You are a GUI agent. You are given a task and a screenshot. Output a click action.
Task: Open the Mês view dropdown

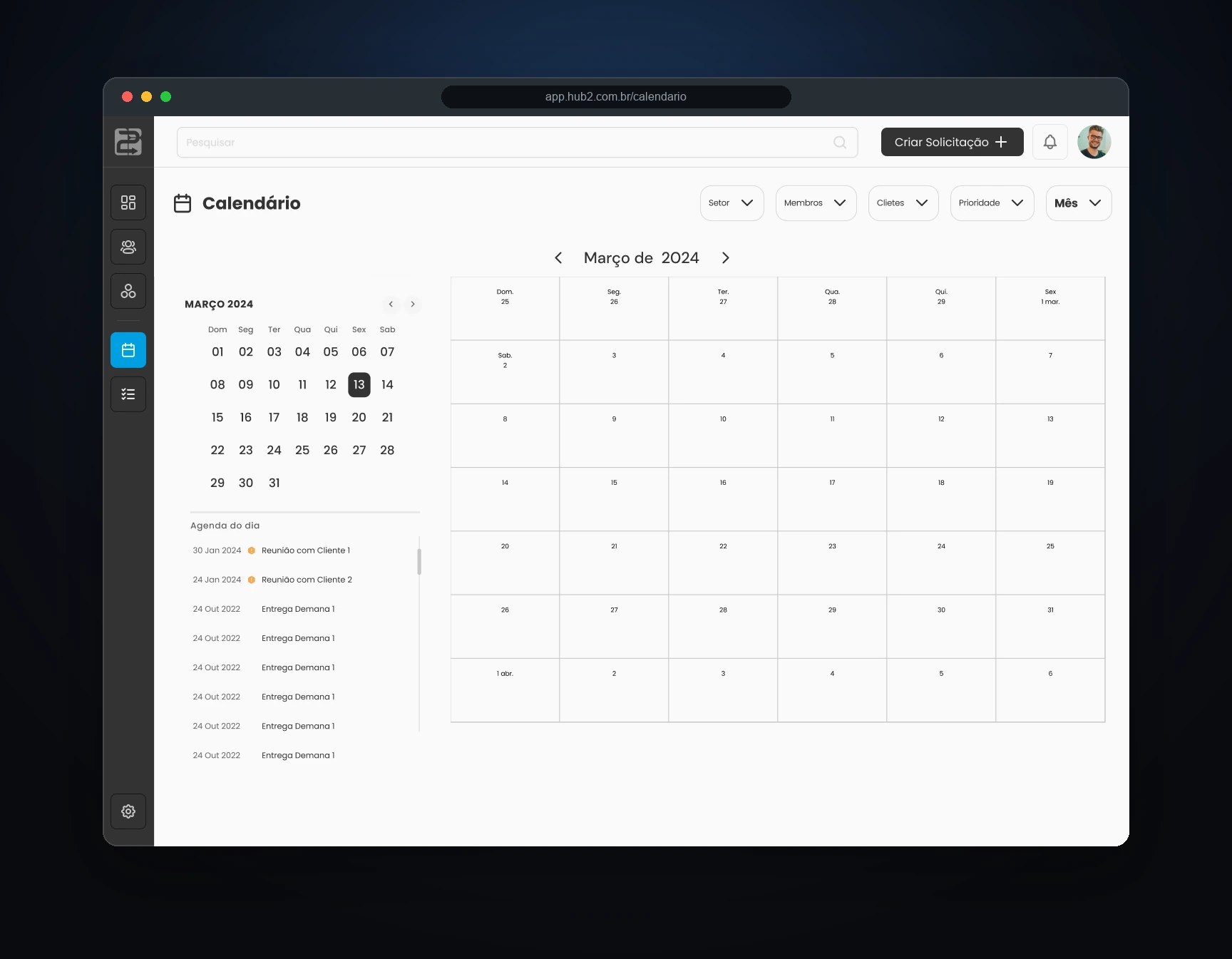coord(1078,203)
